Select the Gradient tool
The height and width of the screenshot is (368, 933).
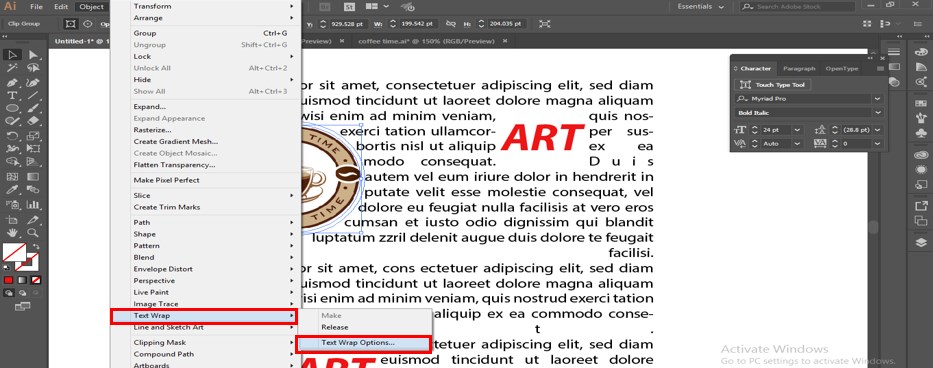point(33,177)
